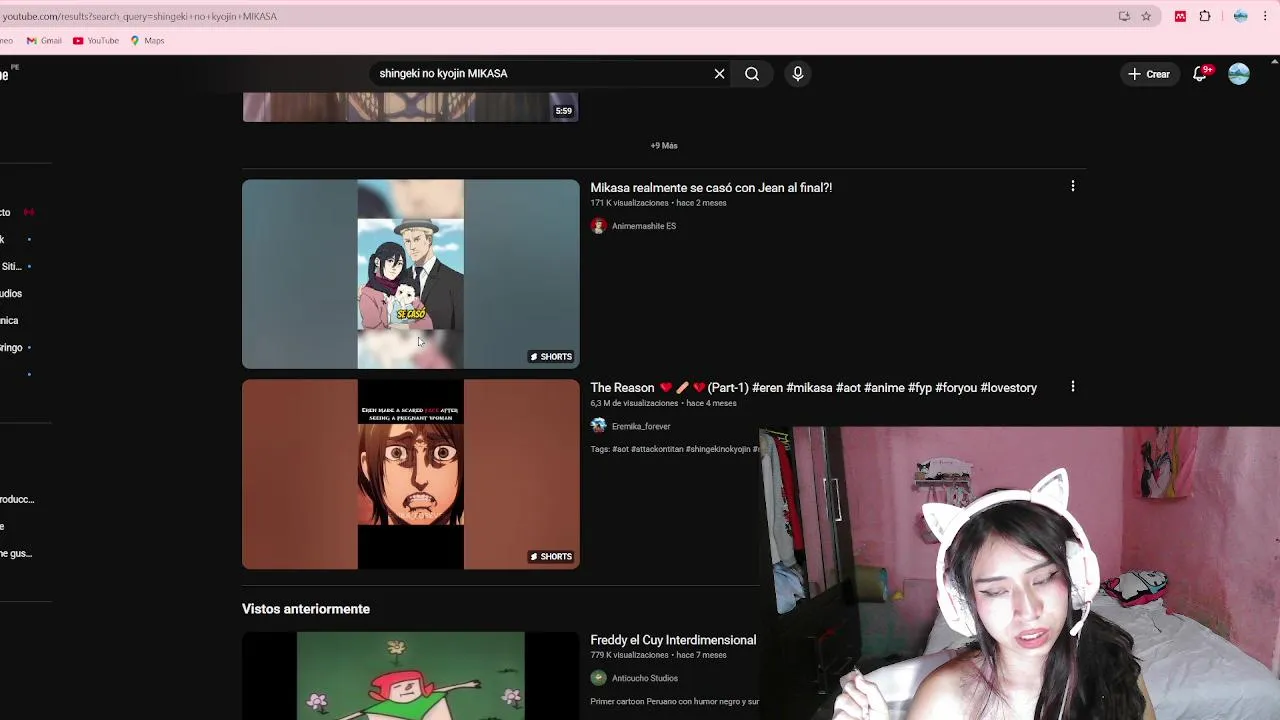This screenshot has width=1280, height=720.
Task: Open the Chrome three-dot menu
Action: 1266,16
